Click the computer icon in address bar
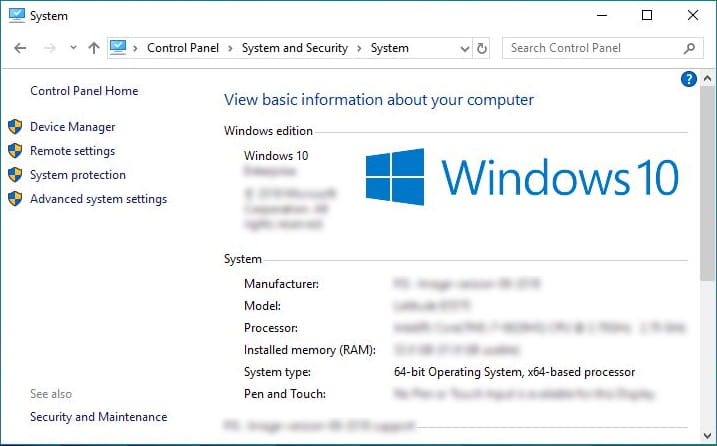Image resolution: width=717 pixels, height=446 pixels. click(x=118, y=48)
